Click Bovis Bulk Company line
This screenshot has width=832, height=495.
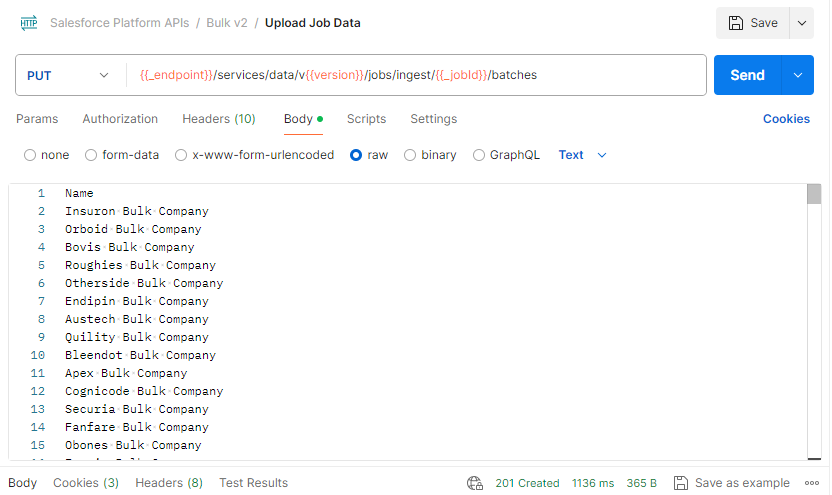pos(129,247)
